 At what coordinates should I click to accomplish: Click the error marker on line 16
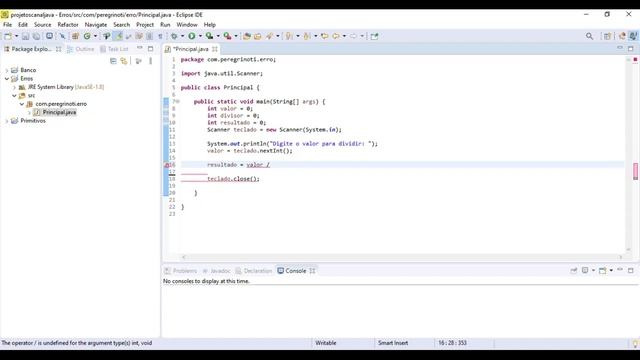click(167, 165)
